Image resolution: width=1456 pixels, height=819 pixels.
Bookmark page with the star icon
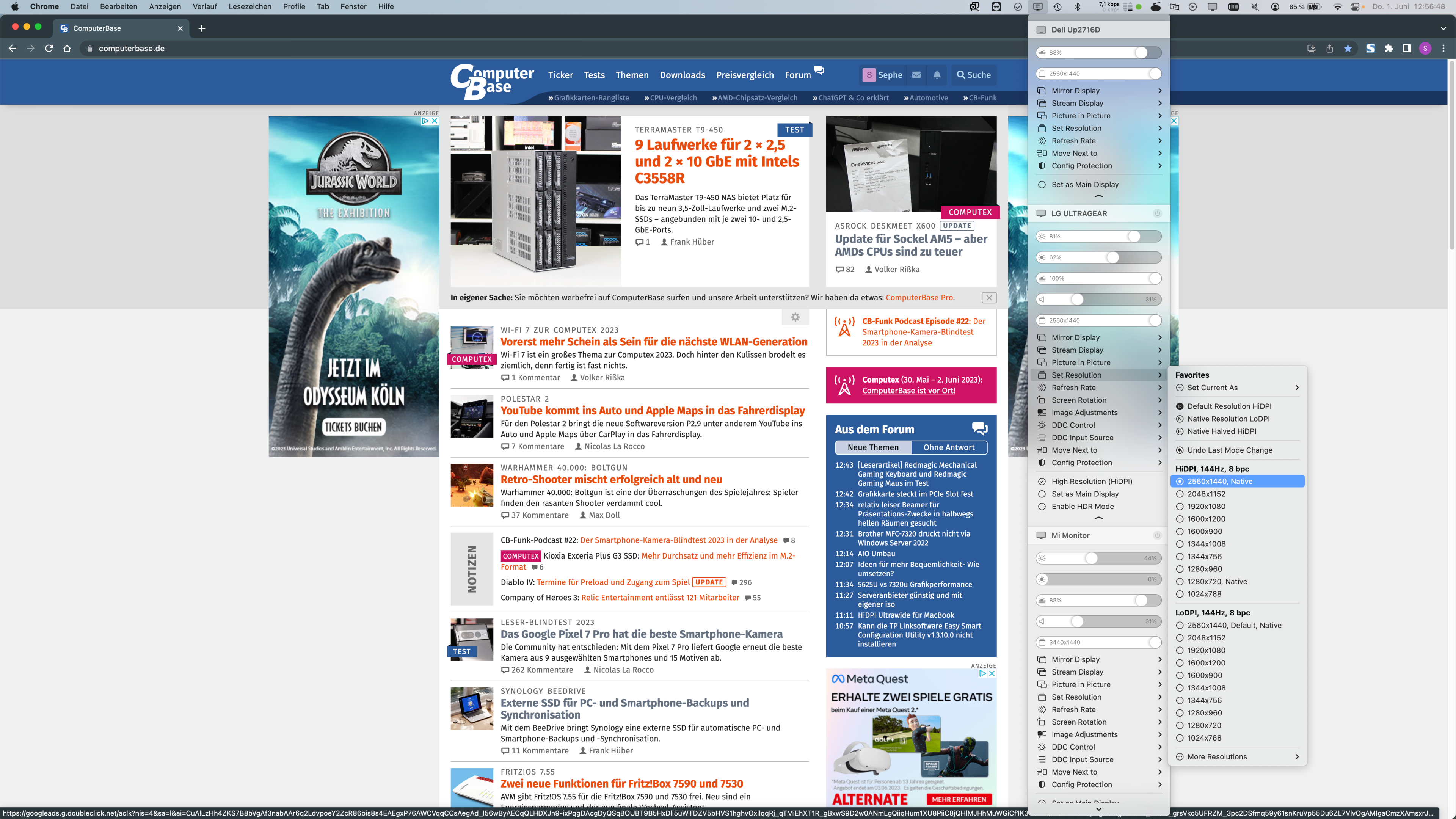point(1348,49)
